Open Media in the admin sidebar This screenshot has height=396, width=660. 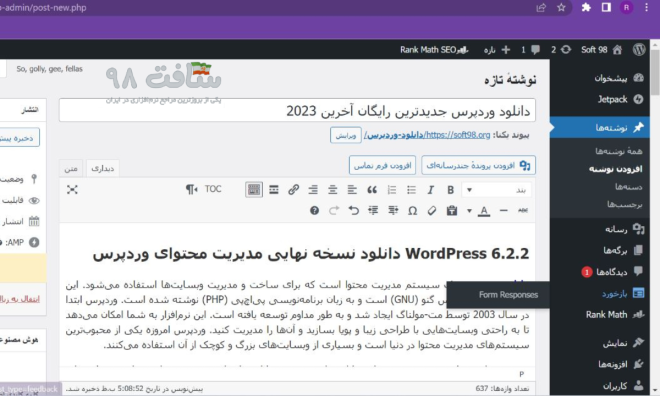[x=600, y=229]
